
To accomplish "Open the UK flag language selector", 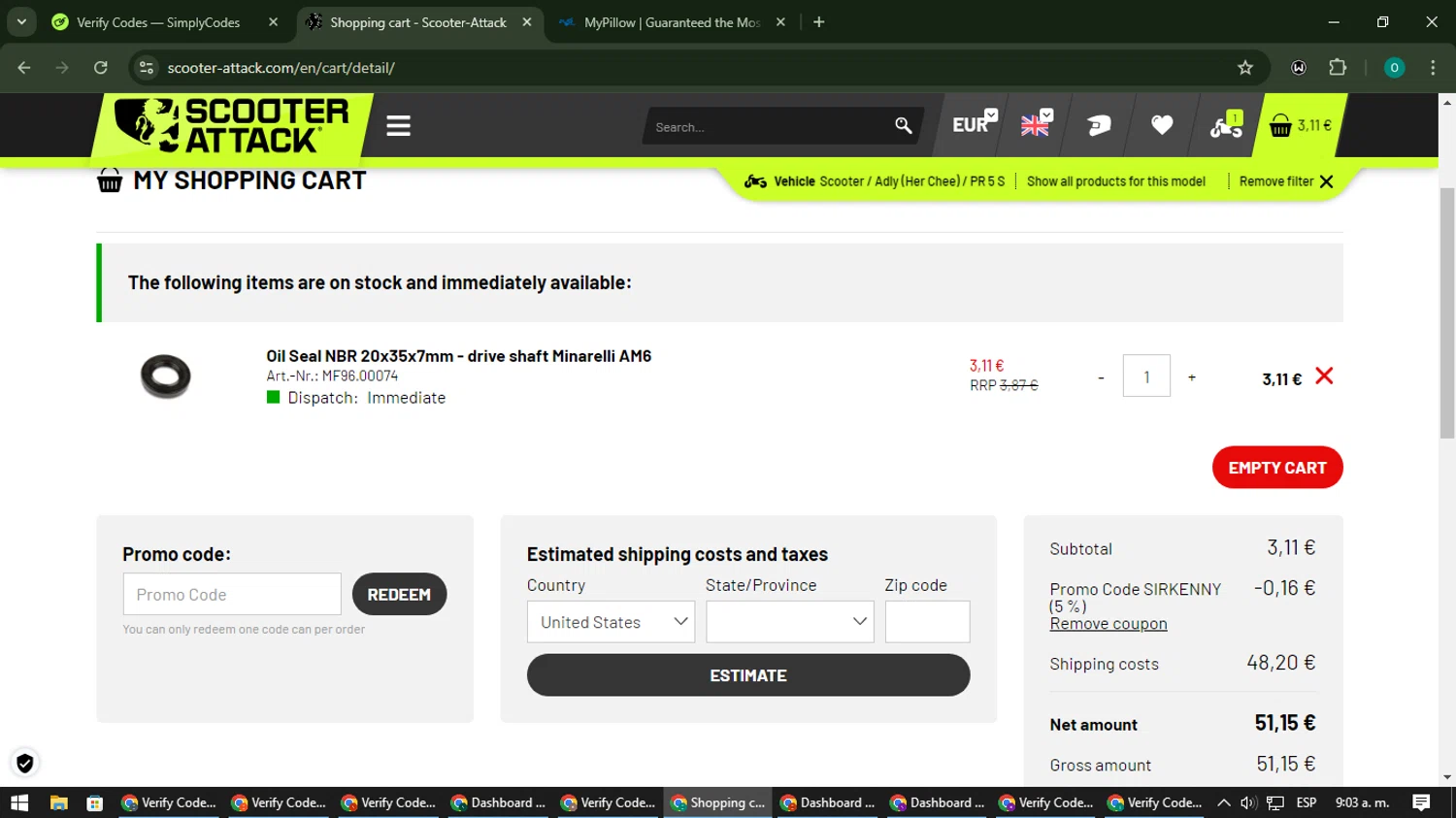I will tap(1036, 124).
